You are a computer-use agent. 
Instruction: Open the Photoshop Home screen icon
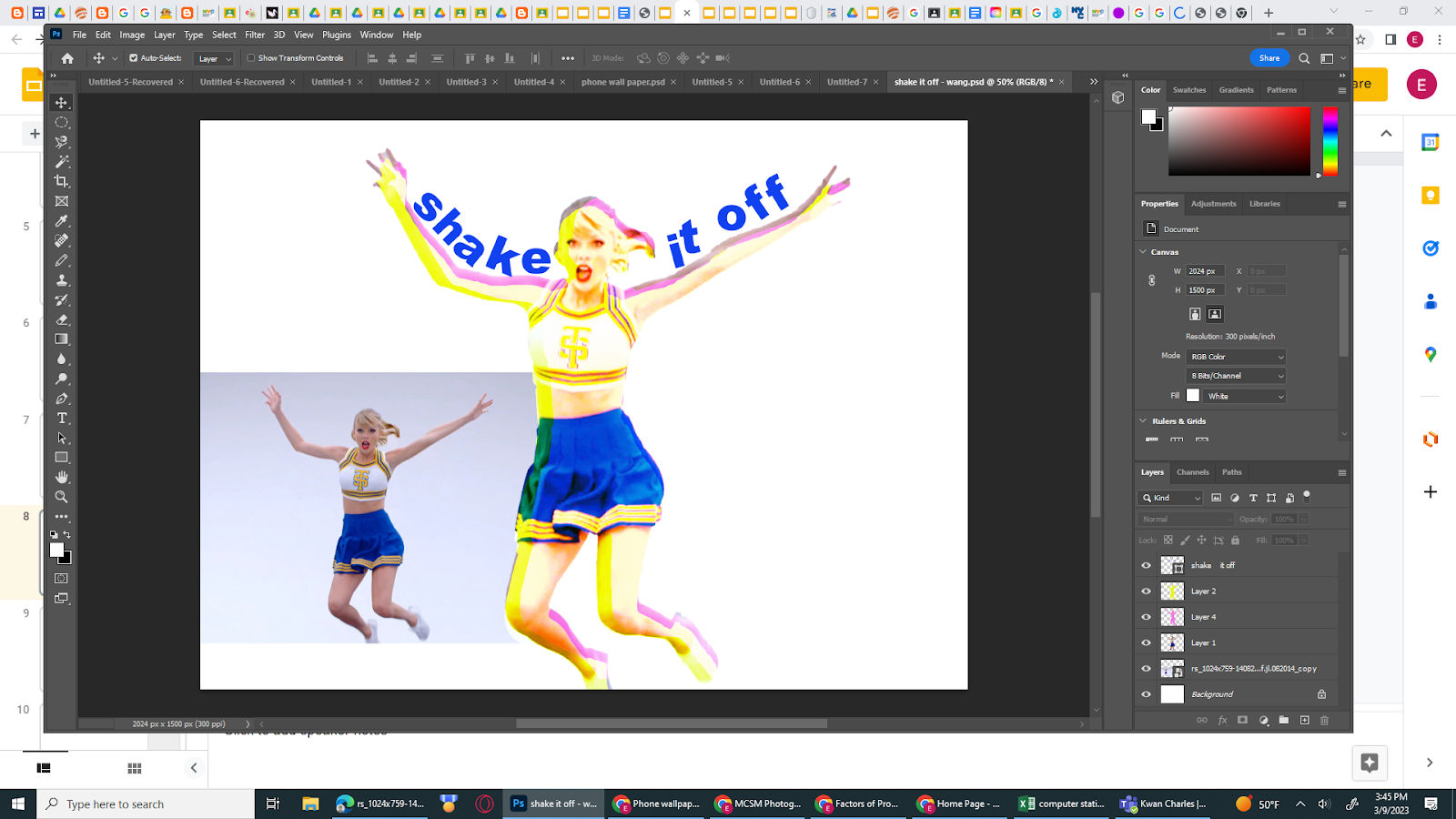coord(67,58)
